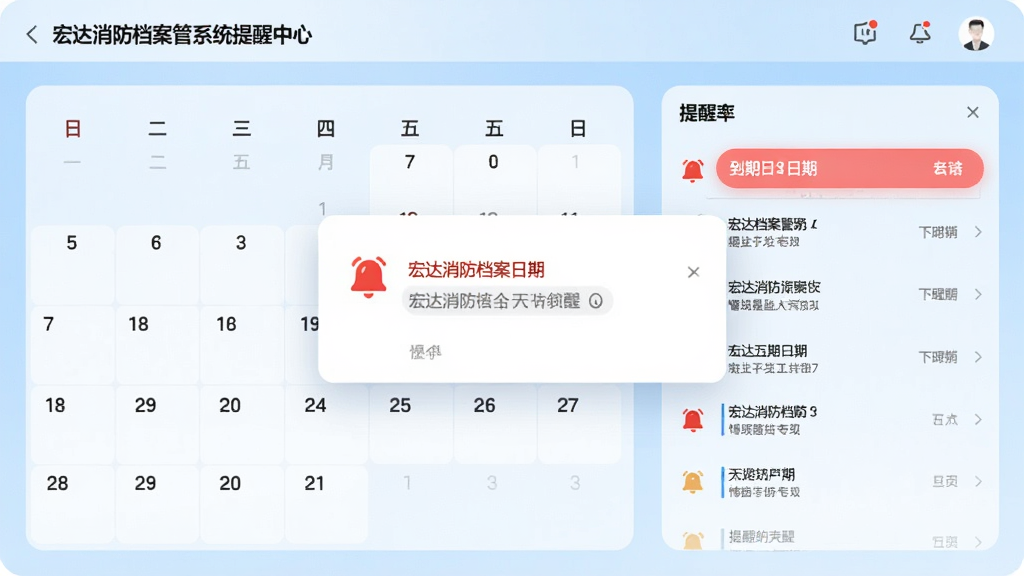This screenshot has height=576, width=1024.
Task: Click the info icon in popup subtitle
Action: 596,301
